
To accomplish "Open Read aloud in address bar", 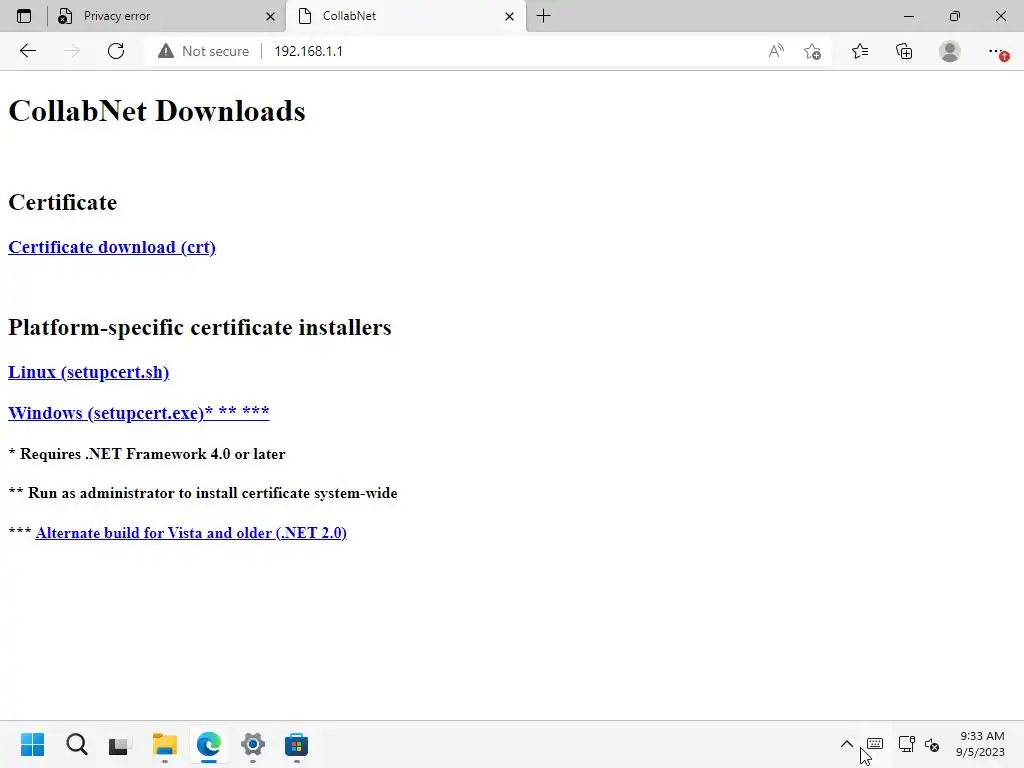I will (x=776, y=51).
